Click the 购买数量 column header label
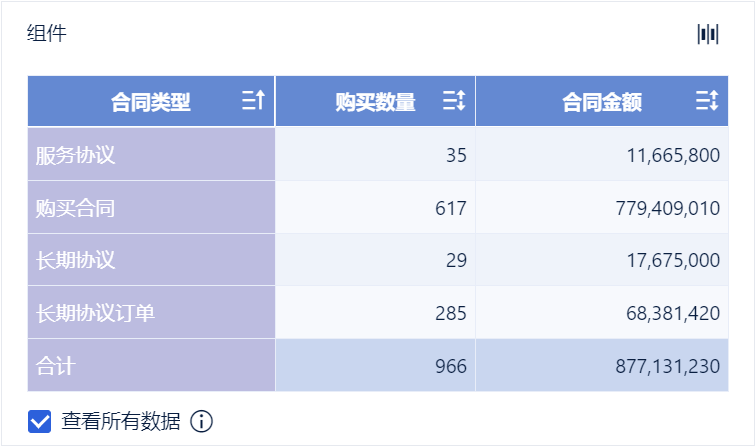The width and height of the screenshot is (755, 448). [375, 102]
